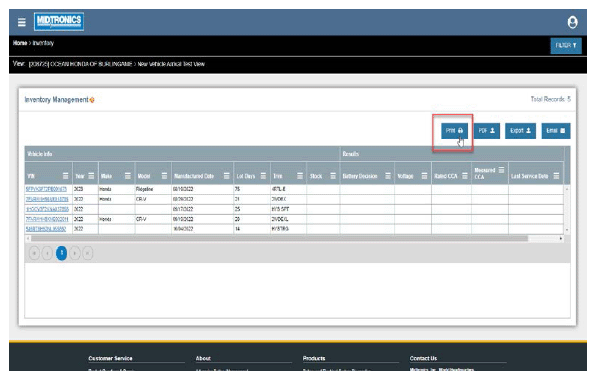Open the VIN column menu icon
Viewport: 596px width, 380px height.
point(65,176)
